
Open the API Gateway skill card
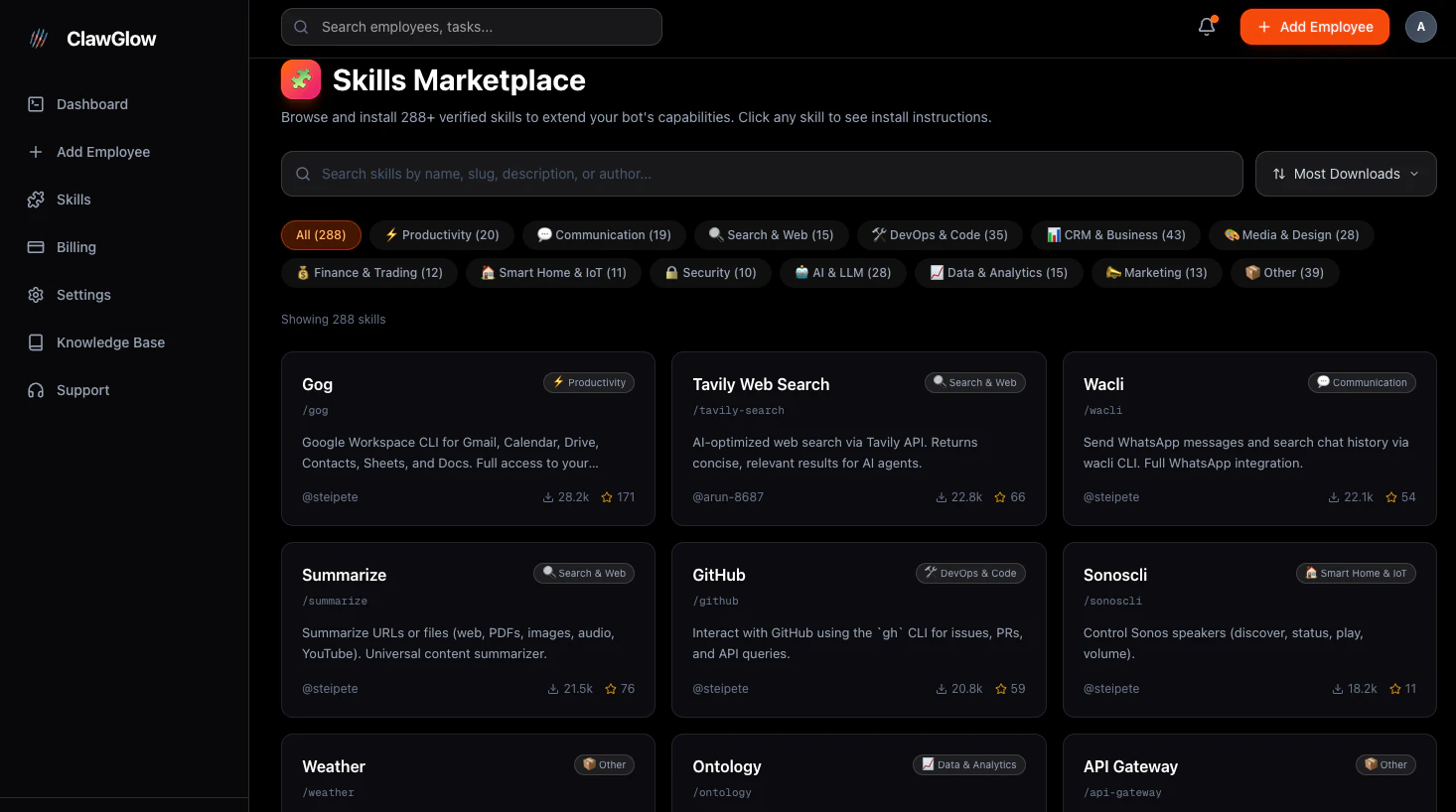click(1249, 772)
